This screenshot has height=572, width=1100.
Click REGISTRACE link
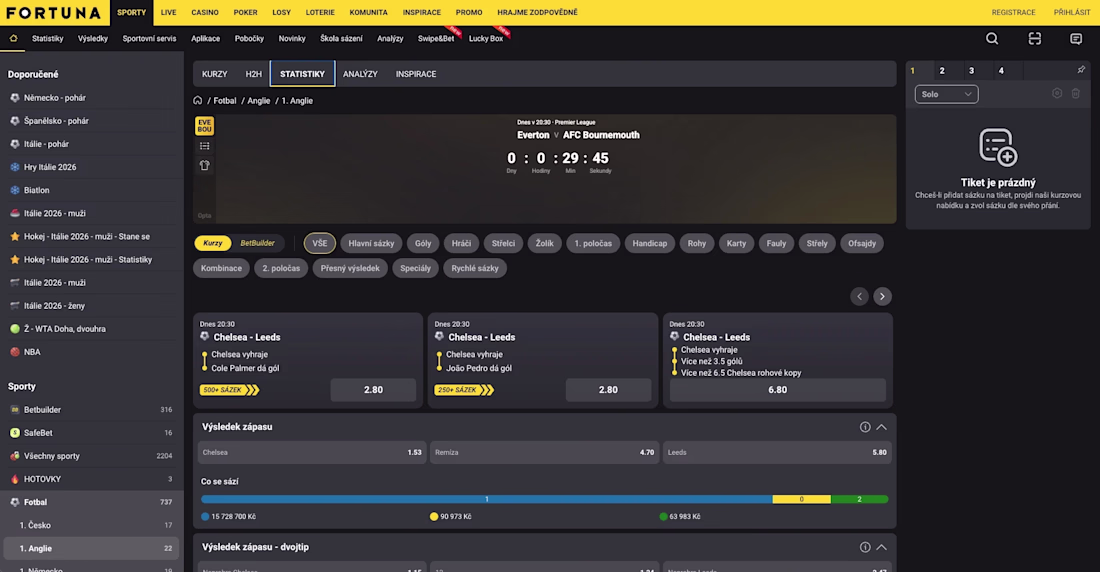1013,13
